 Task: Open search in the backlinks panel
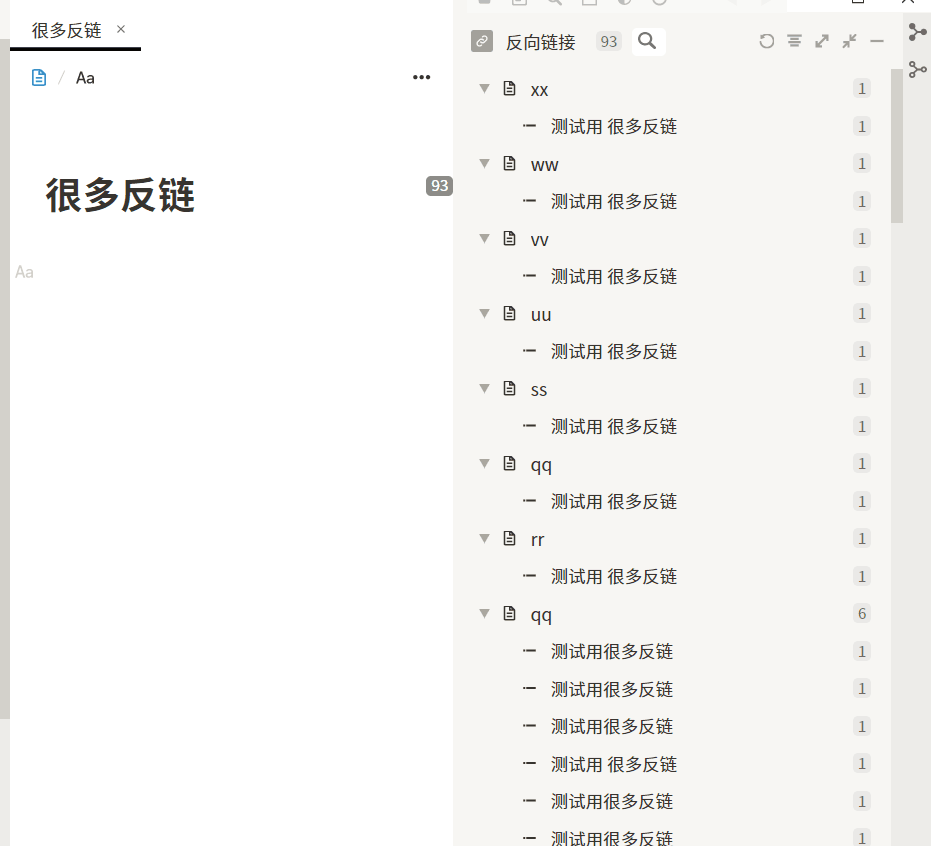[648, 42]
